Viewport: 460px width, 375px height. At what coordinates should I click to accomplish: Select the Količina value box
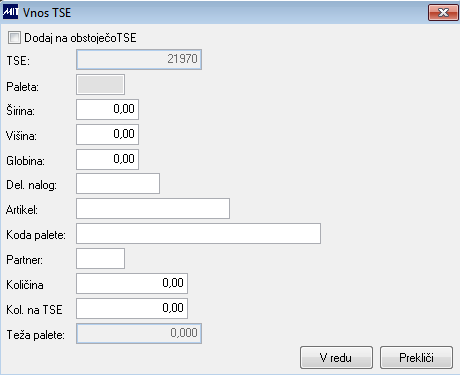(x=132, y=283)
